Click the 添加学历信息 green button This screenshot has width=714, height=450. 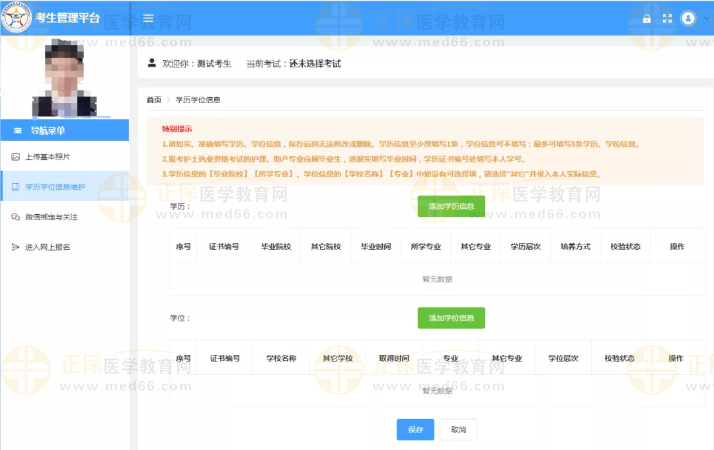tap(450, 205)
